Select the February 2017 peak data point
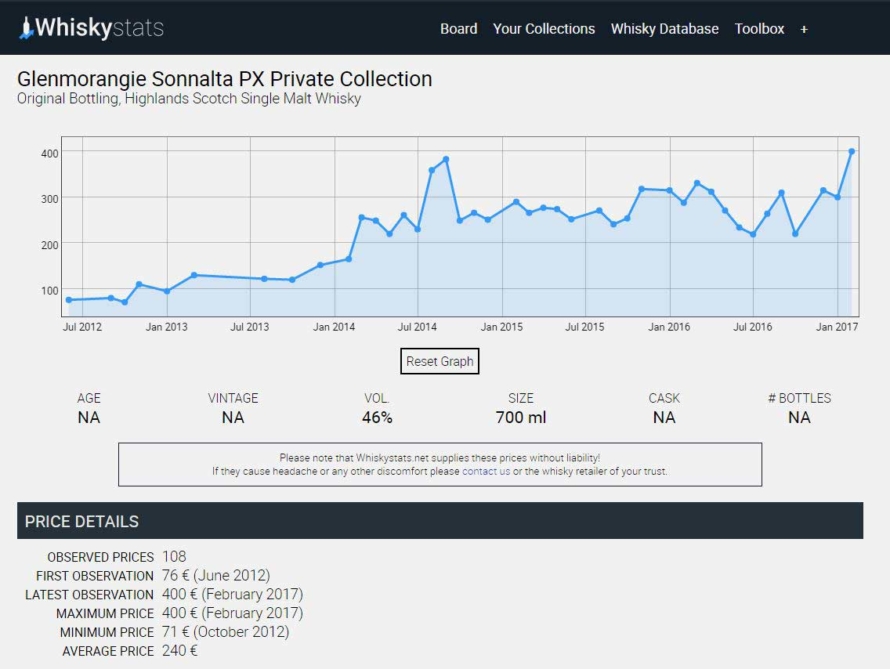This screenshot has width=890, height=669. (x=851, y=152)
